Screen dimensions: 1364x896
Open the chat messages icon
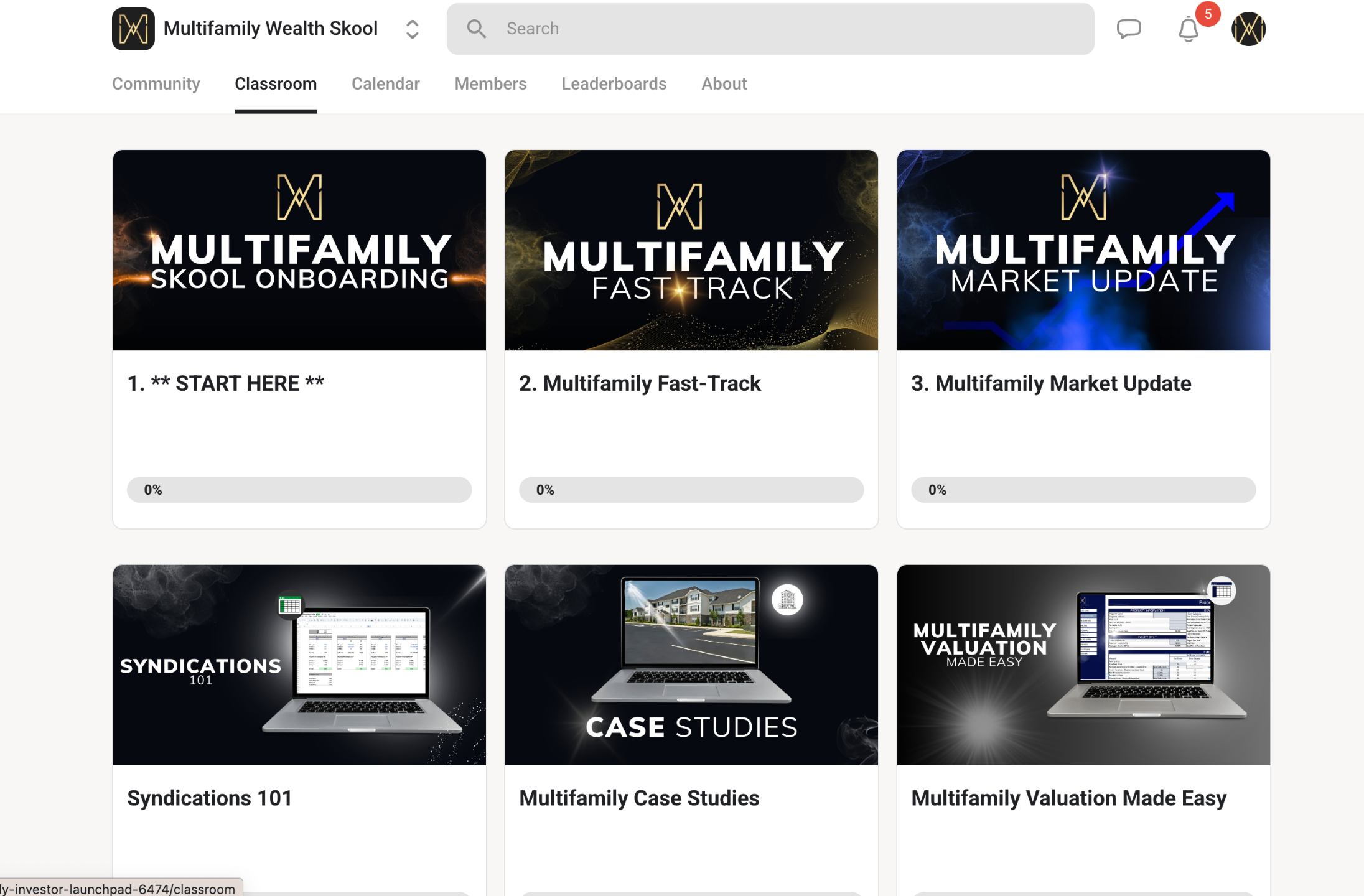pos(1128,29)
